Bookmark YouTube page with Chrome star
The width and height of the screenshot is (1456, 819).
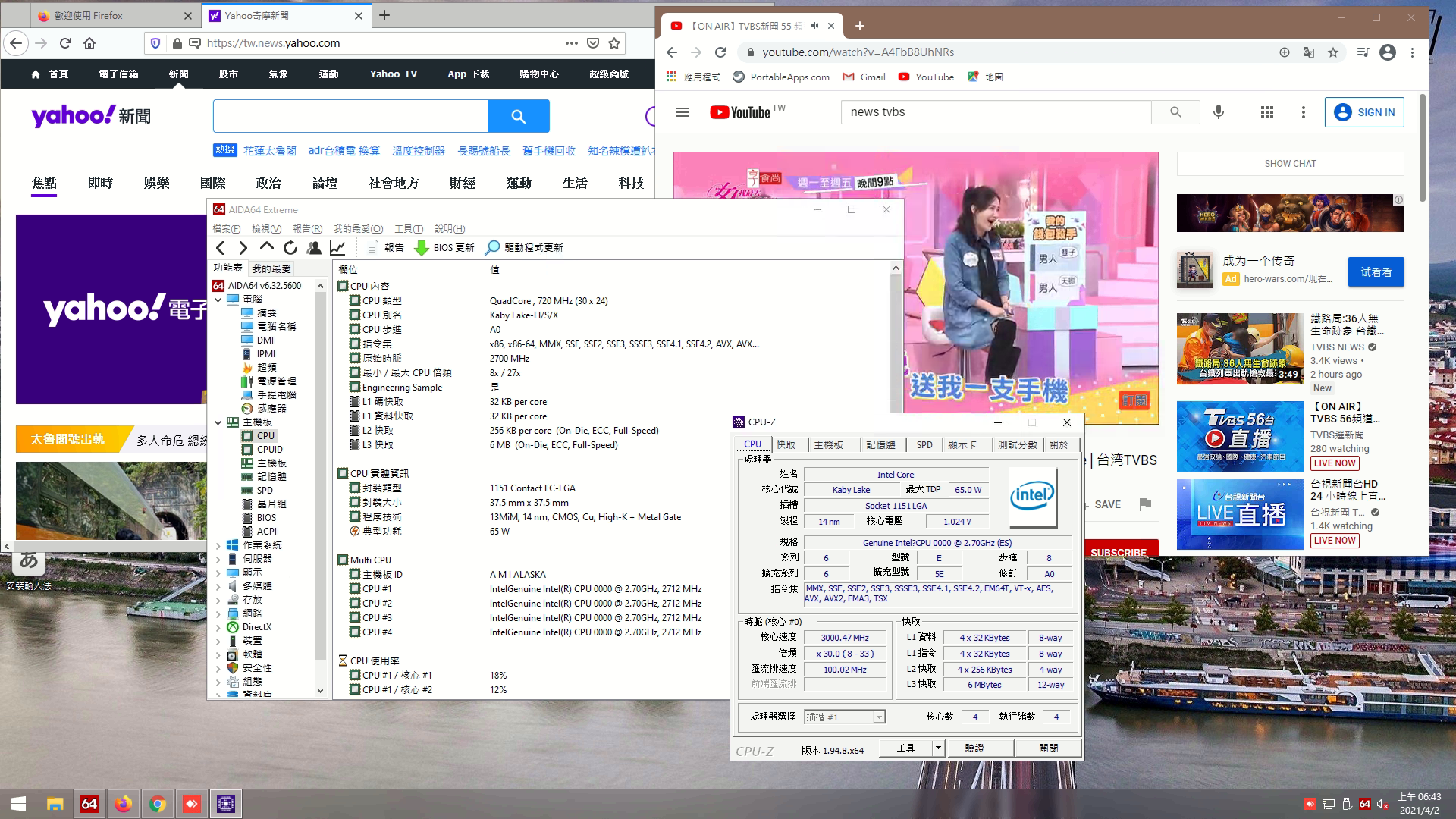click(1333, 52)
